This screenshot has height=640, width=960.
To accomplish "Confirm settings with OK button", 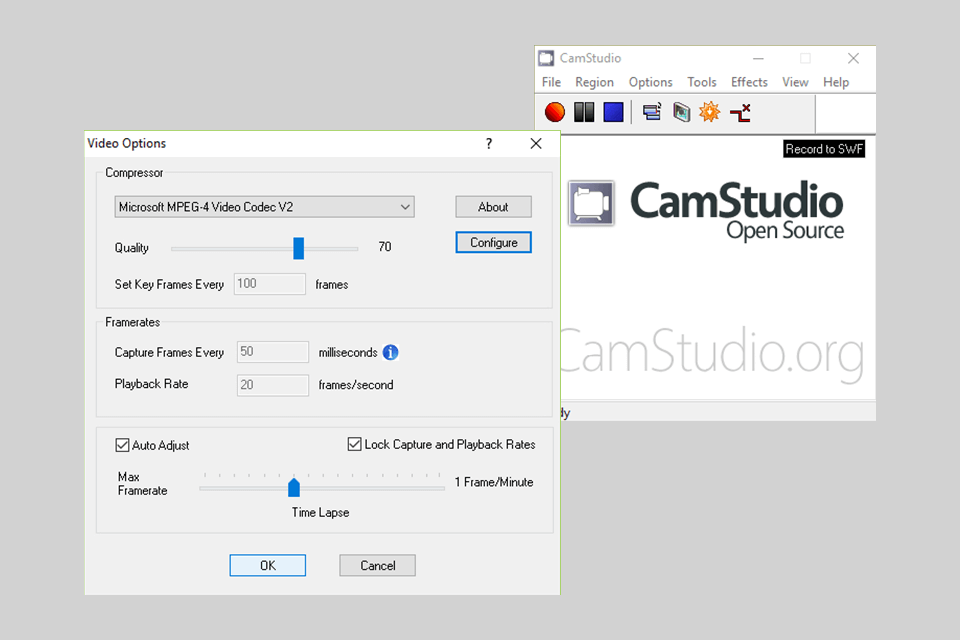I will pos(268,565).
